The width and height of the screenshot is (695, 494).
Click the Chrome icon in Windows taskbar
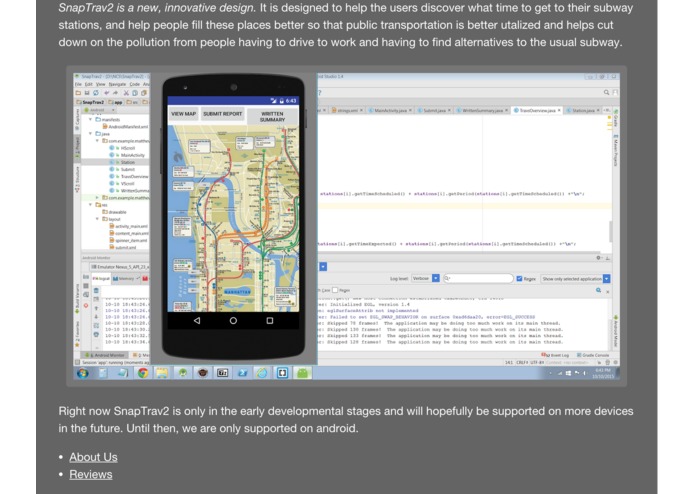tap(143, 373)
